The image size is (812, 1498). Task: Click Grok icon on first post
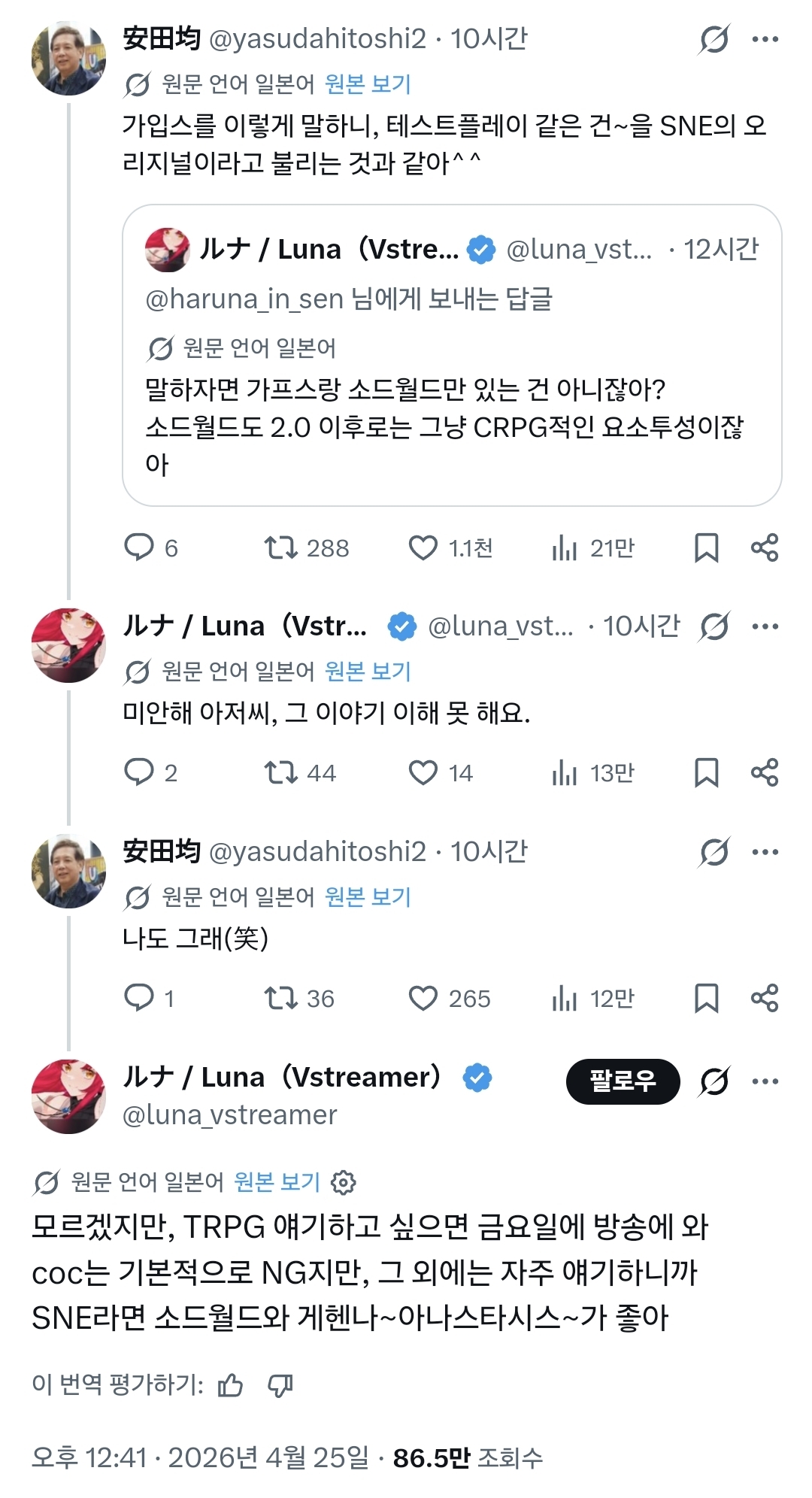click(714, 39)
